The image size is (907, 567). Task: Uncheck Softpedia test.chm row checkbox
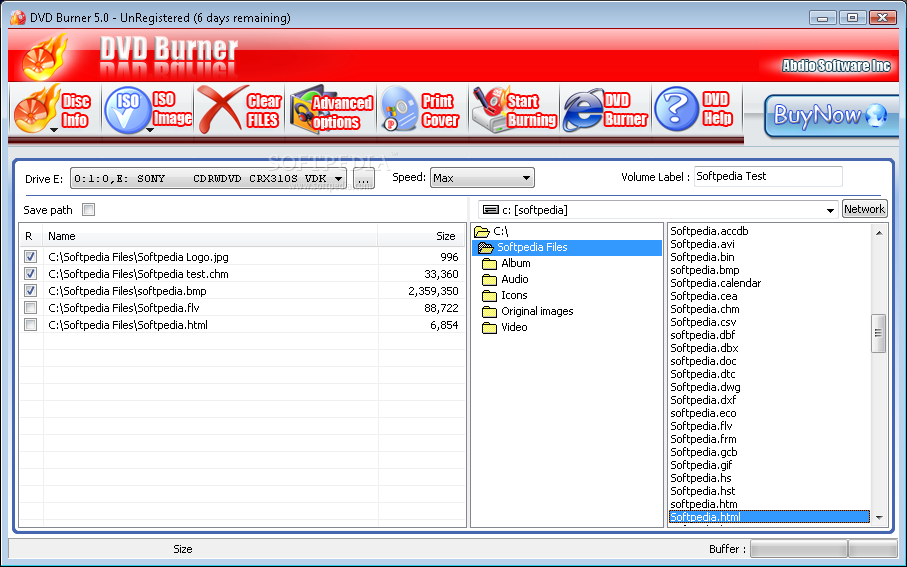[x=31, y=273]
